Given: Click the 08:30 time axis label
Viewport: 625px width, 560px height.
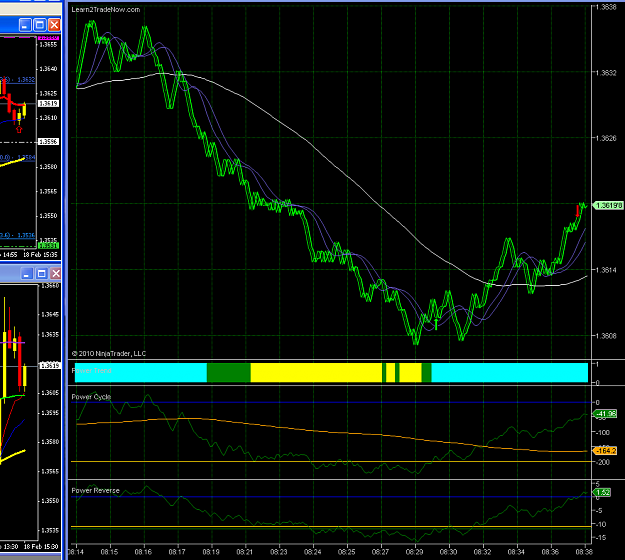Looking at the screenshot, I should (x=448, y=552).
